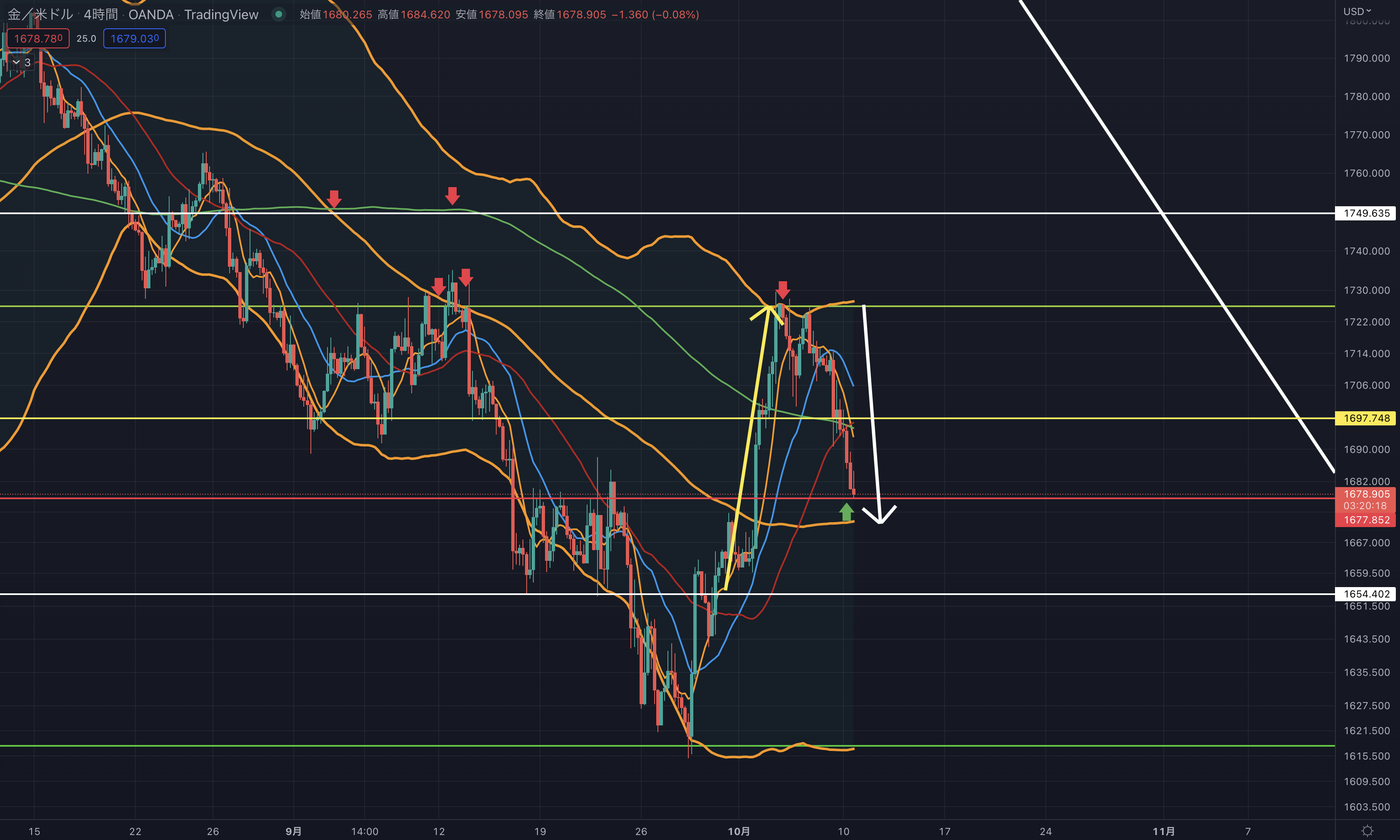The height and width of the screenshot is (840, 1400).
Task: Click the green market status dot
Action: pyautogui.click(x=278, y=14)
